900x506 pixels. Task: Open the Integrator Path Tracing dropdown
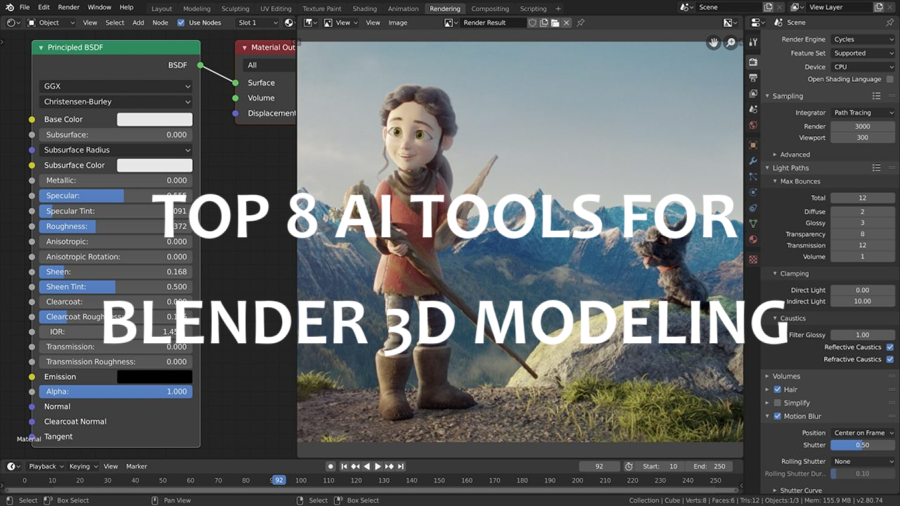click(x=863, y=112)
